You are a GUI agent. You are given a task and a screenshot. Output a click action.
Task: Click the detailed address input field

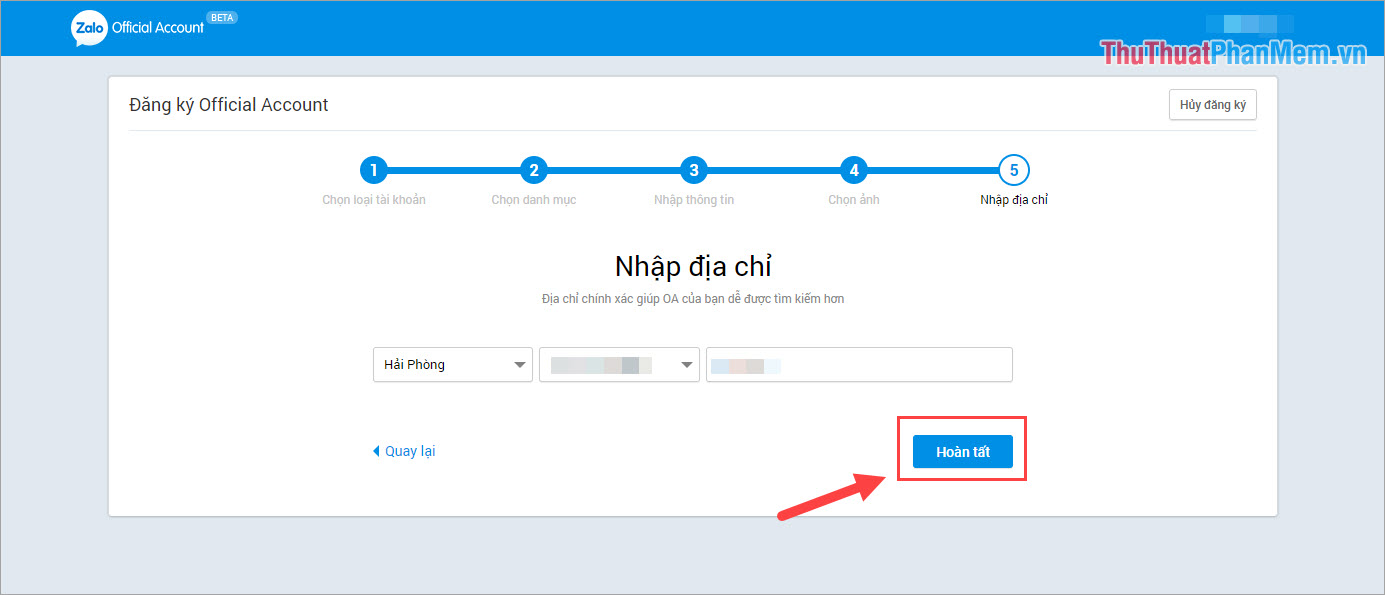[x=858, y=364]
